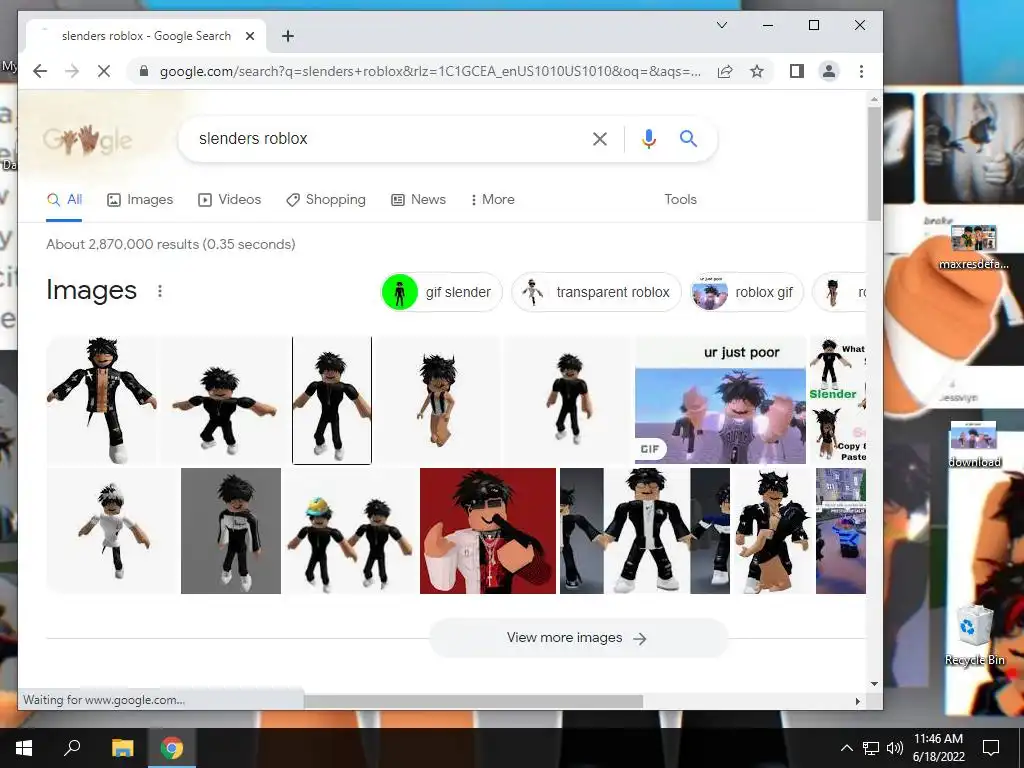Click View more images
Image resolution: width=1024 pixels, height=768 pixels.
(x=578, y=638)
